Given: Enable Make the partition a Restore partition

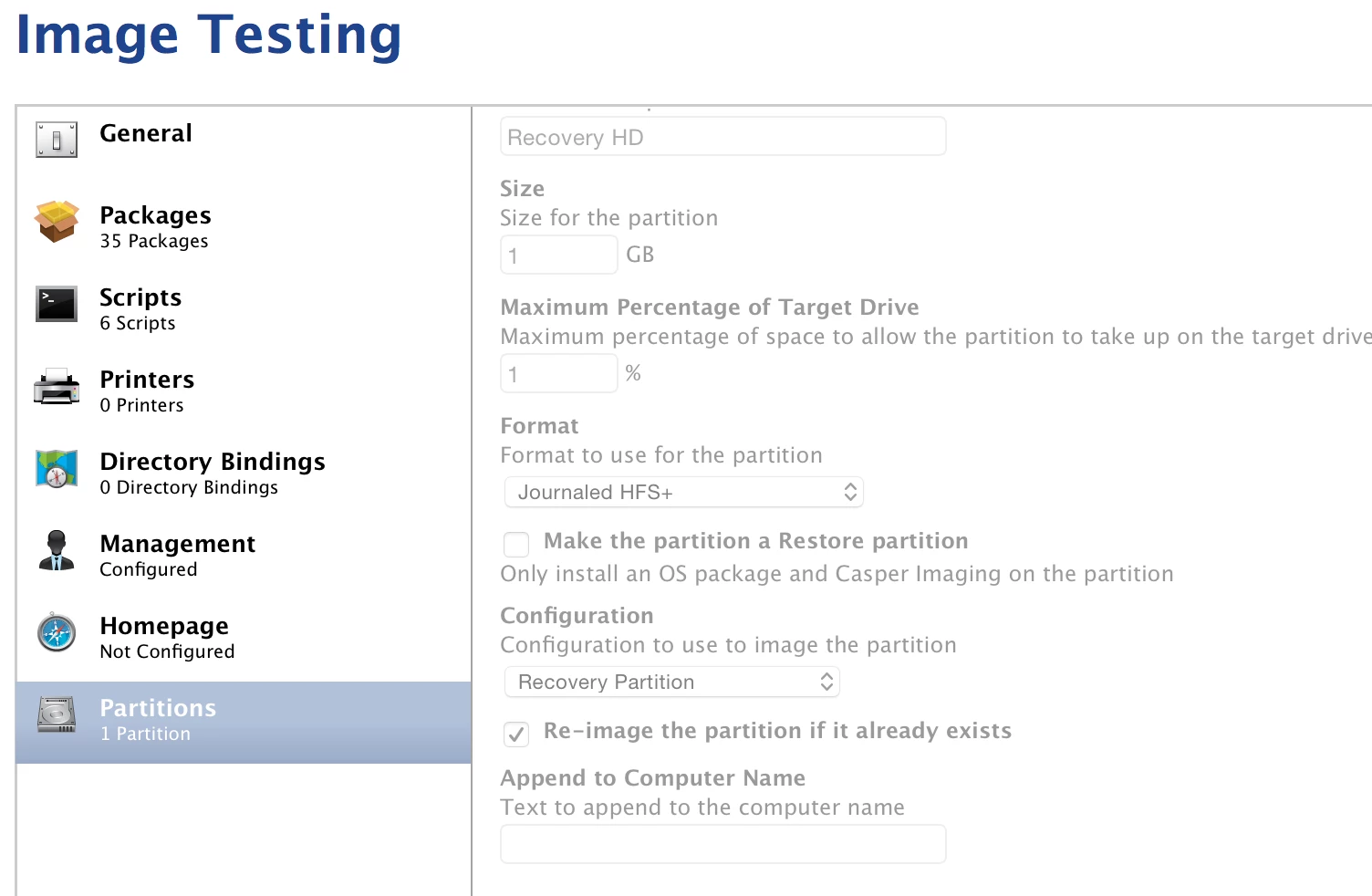Looking at the screenshot, I should click(516, 545).
